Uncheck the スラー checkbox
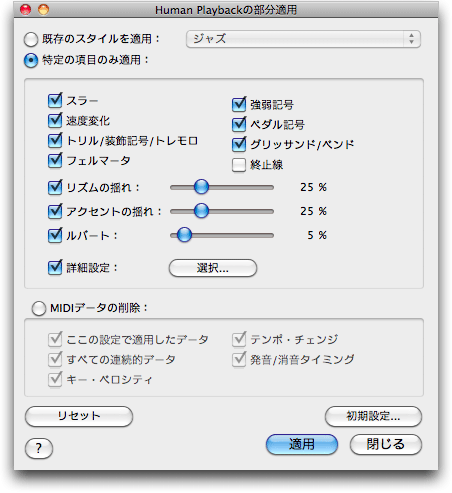 click(x=55, y=100)
